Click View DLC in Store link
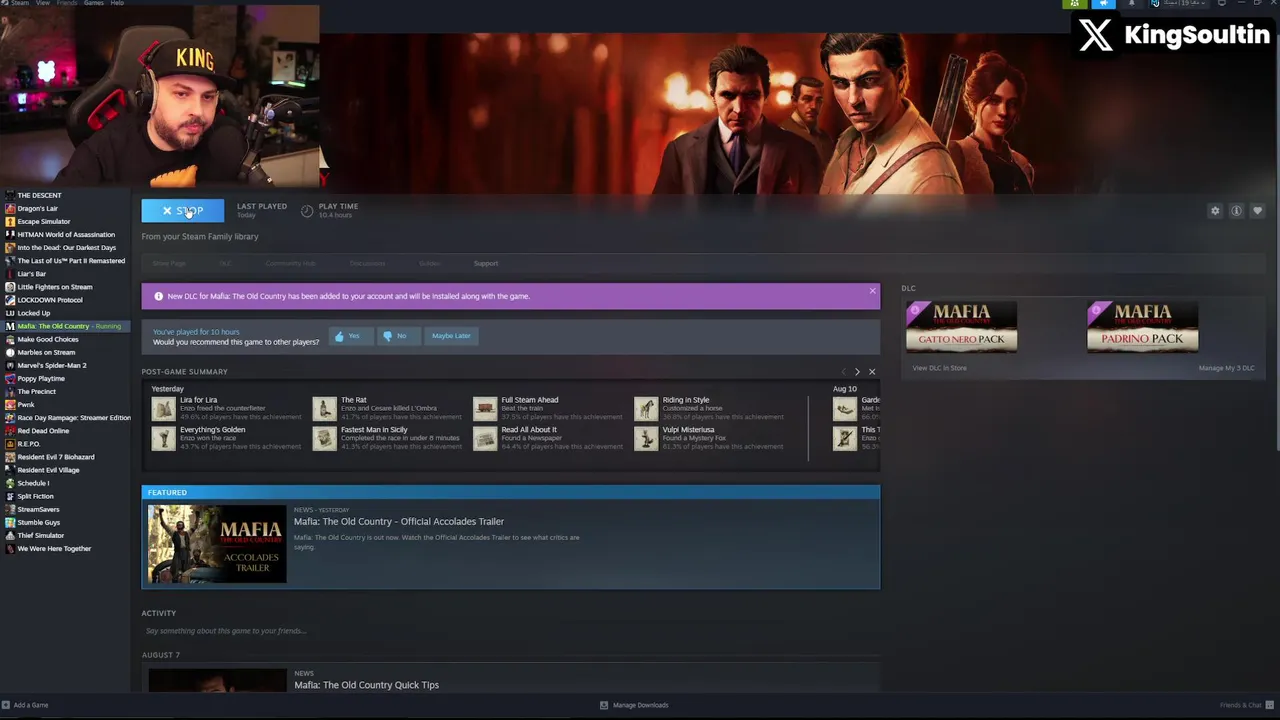 coord(939,368)
